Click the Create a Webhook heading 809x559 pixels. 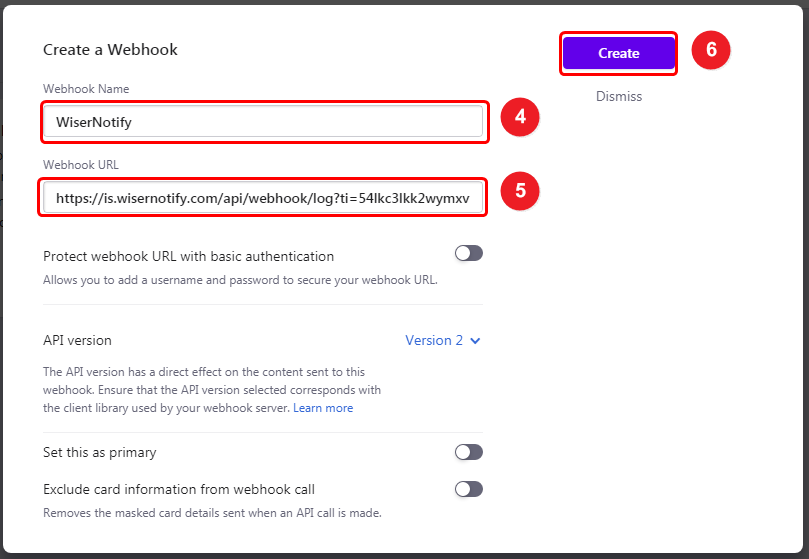tap(110, 49)
